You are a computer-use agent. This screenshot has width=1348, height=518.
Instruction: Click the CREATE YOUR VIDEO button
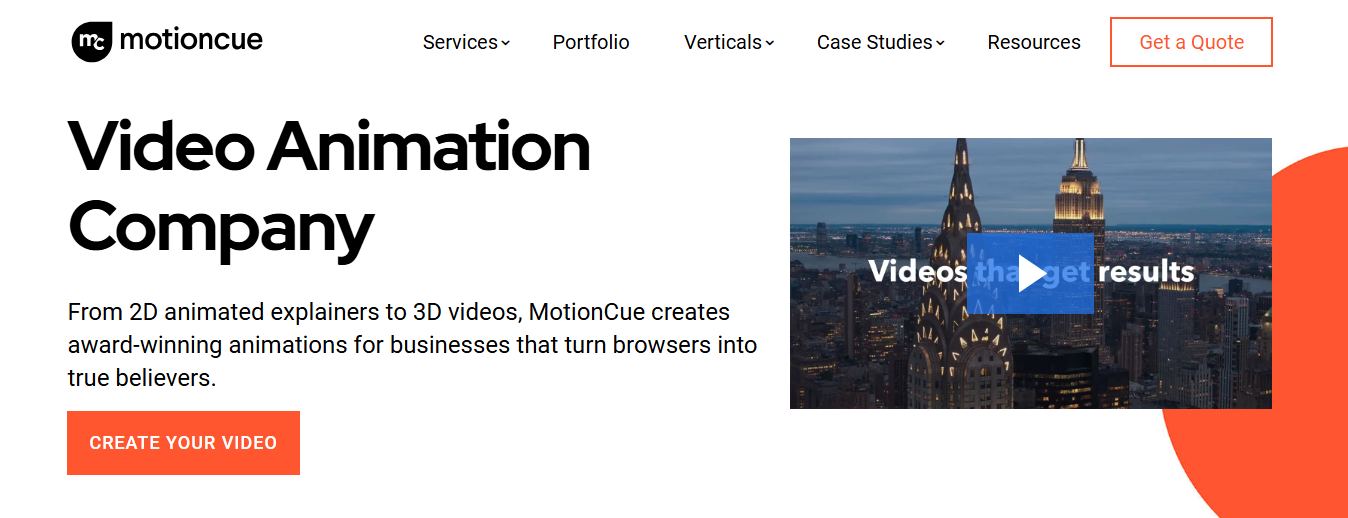coord(183,443)
